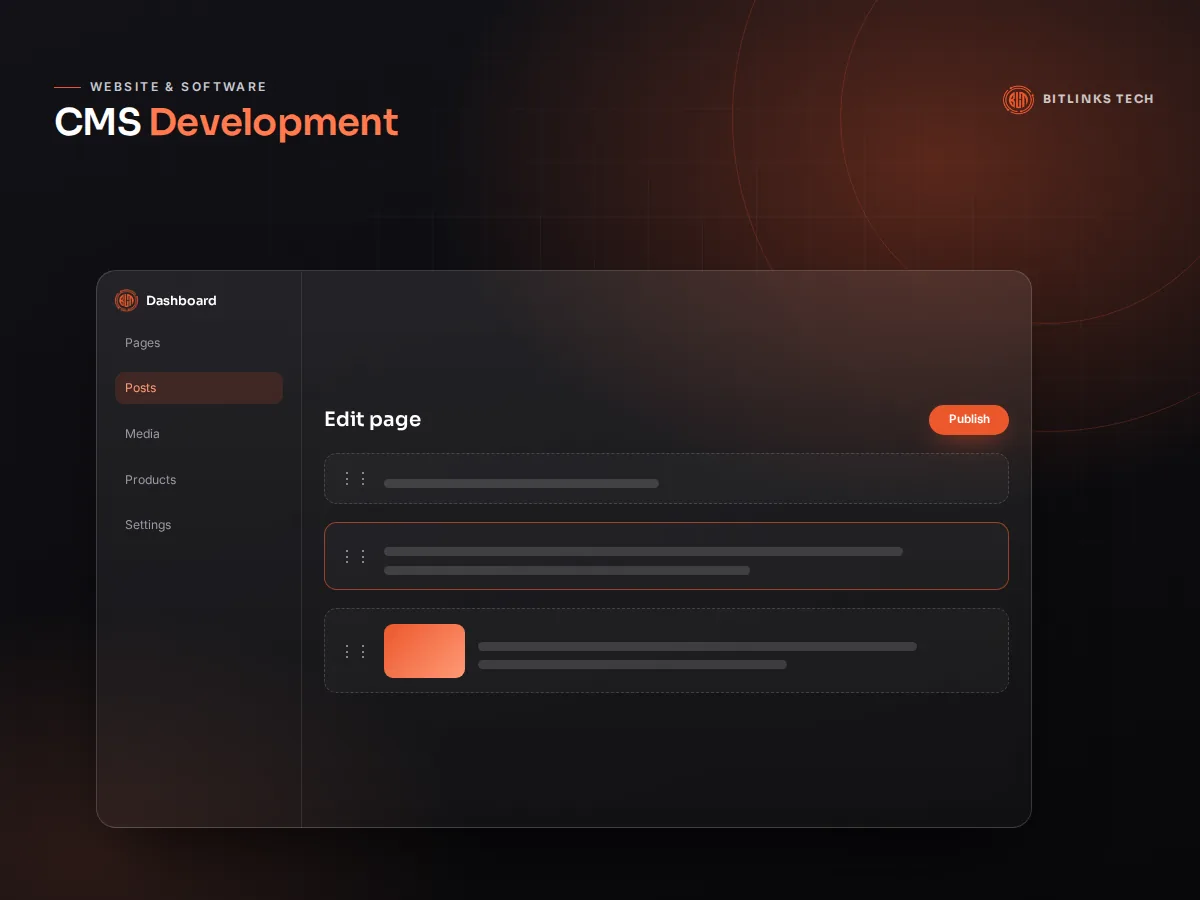Select the orange image thumbnail
The image size is (1200, 900).
pyautogui.click(x=424, y=651)
